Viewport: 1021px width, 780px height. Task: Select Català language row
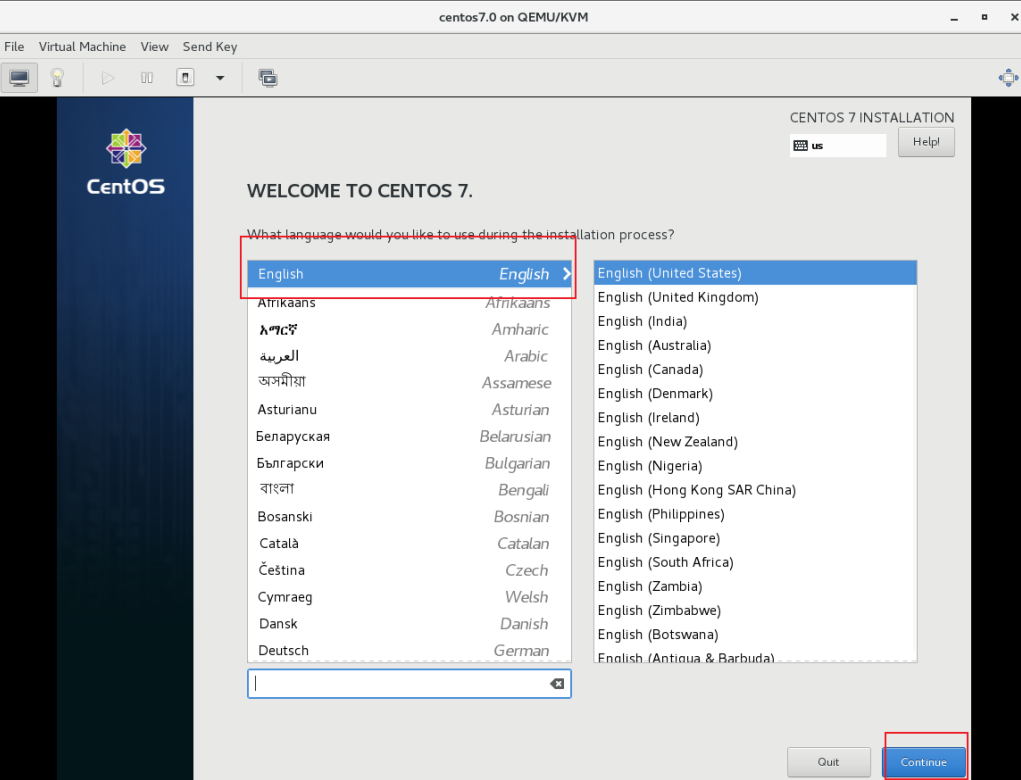410,543
